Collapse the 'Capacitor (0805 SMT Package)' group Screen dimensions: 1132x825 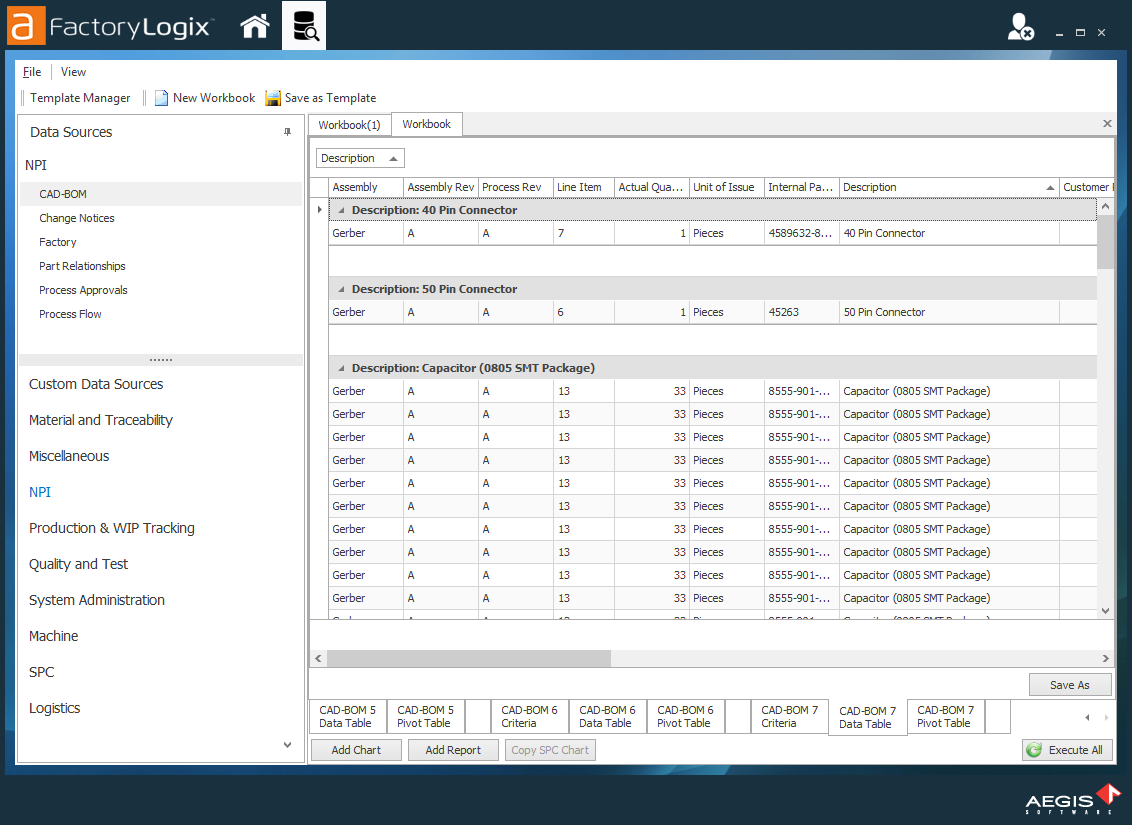point(342,367)
